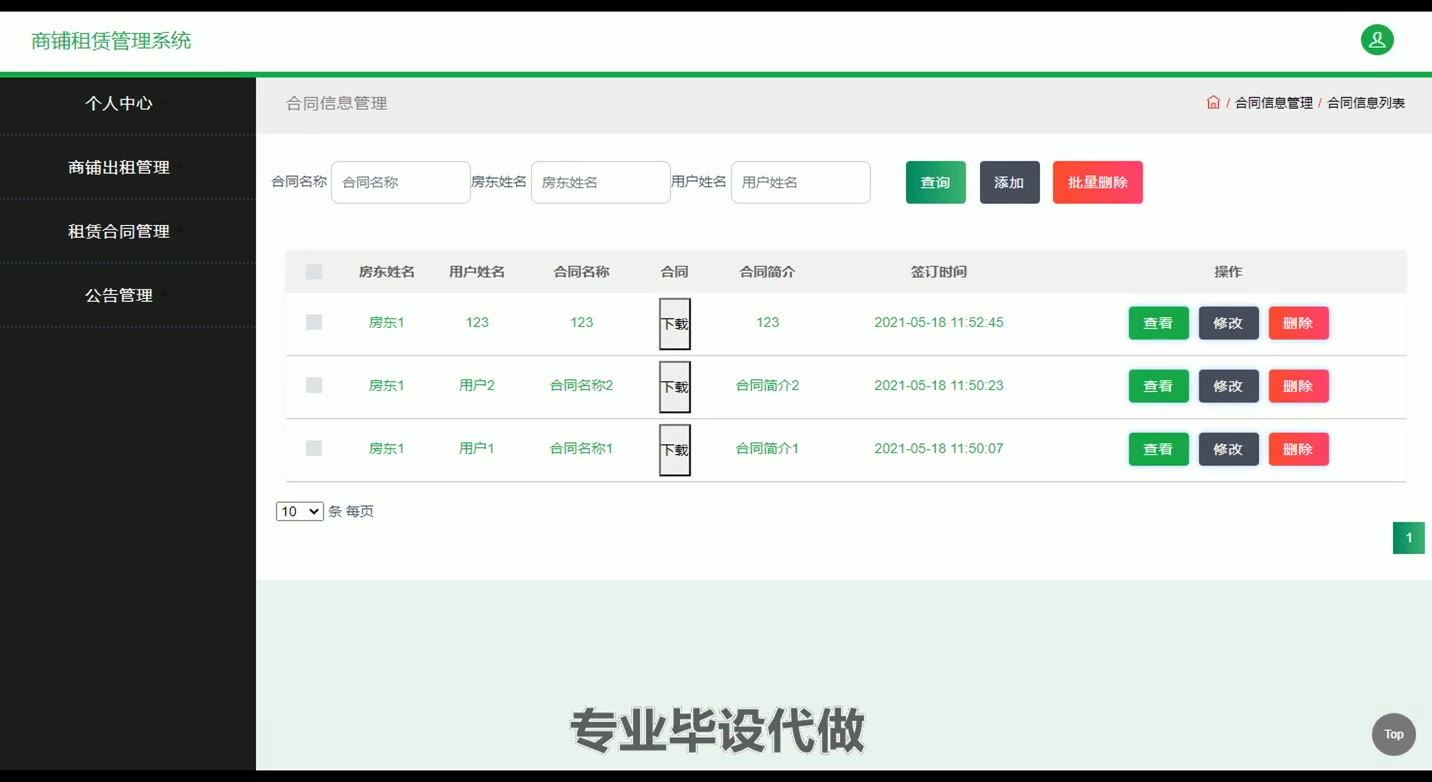Viewport: 1432px width, 782px height.
Task: Click the 添加 button
Action: (x=1009, y=182)
